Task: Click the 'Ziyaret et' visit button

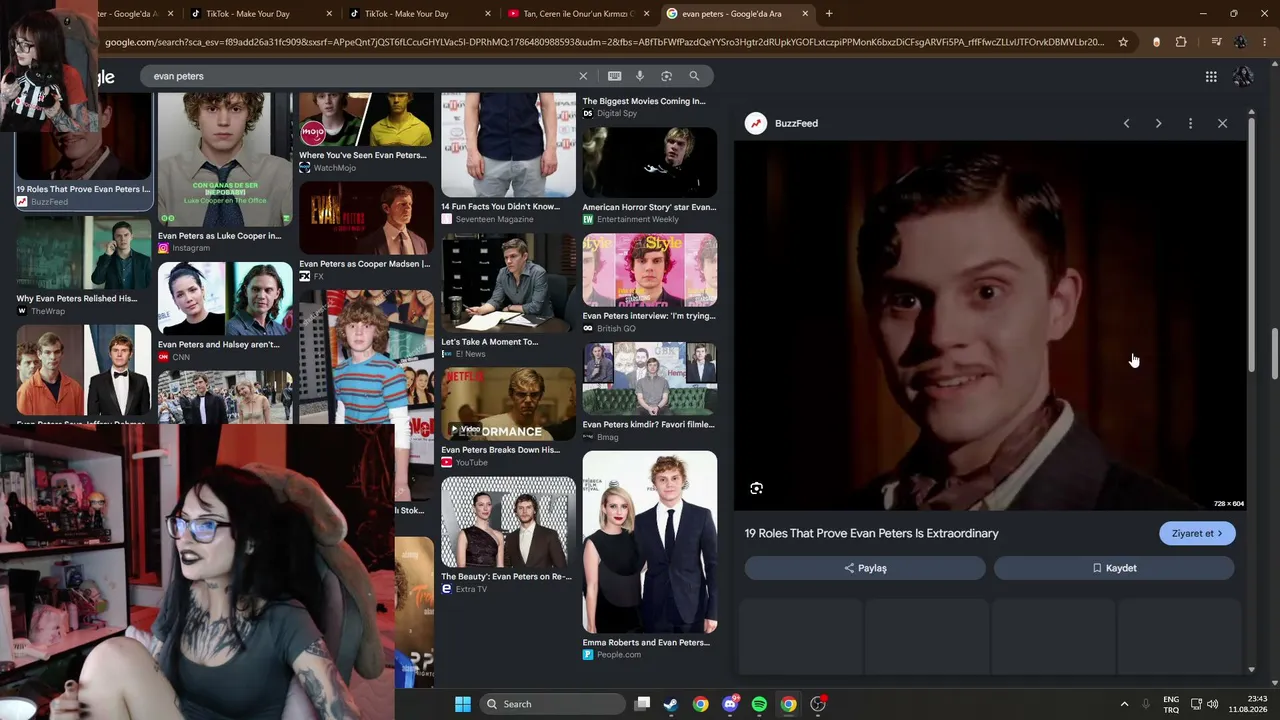Action: click(1197, 533)
